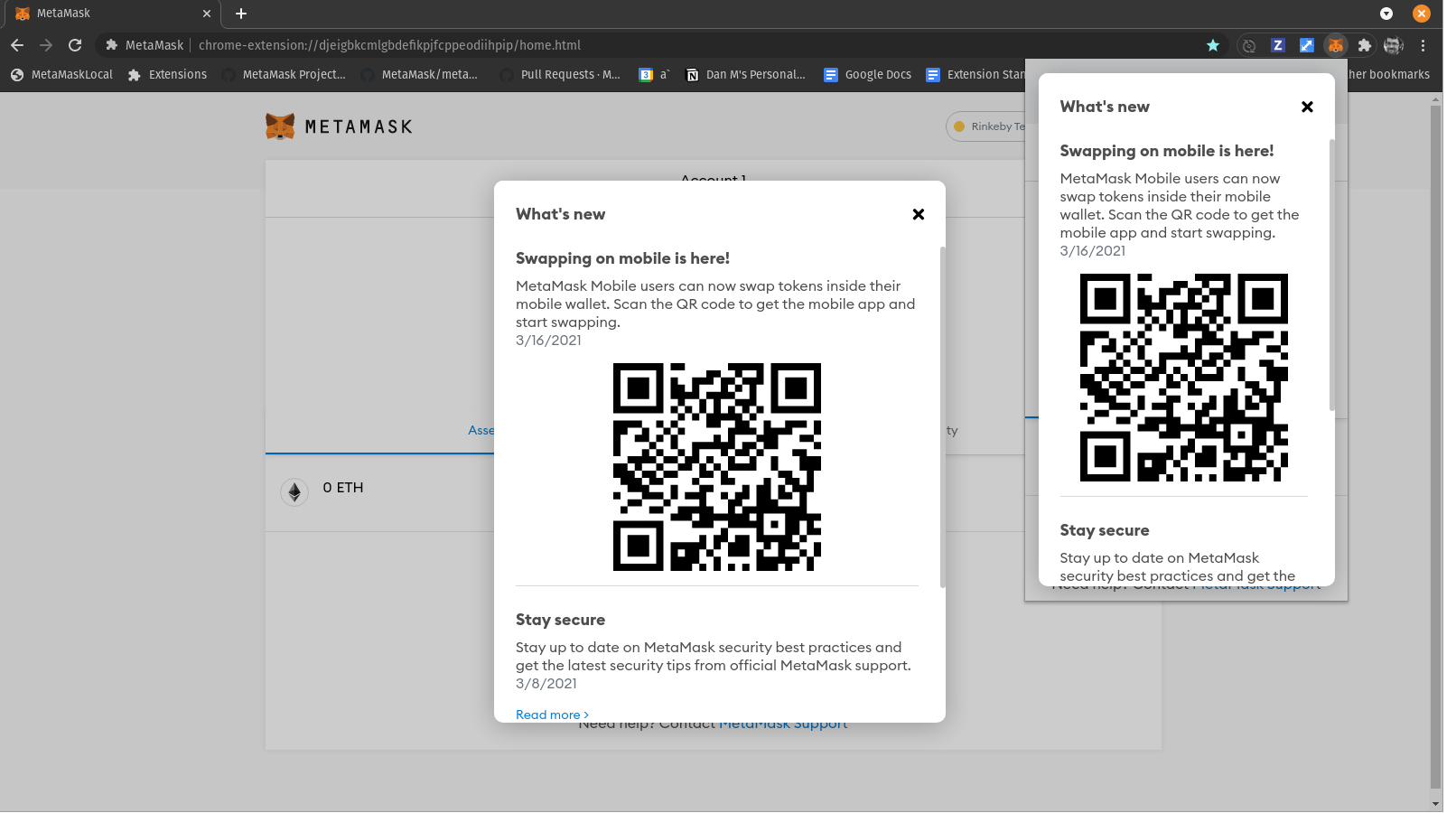1456x813 pixels.
Task: Click the address bar URL
Action: 389,45
